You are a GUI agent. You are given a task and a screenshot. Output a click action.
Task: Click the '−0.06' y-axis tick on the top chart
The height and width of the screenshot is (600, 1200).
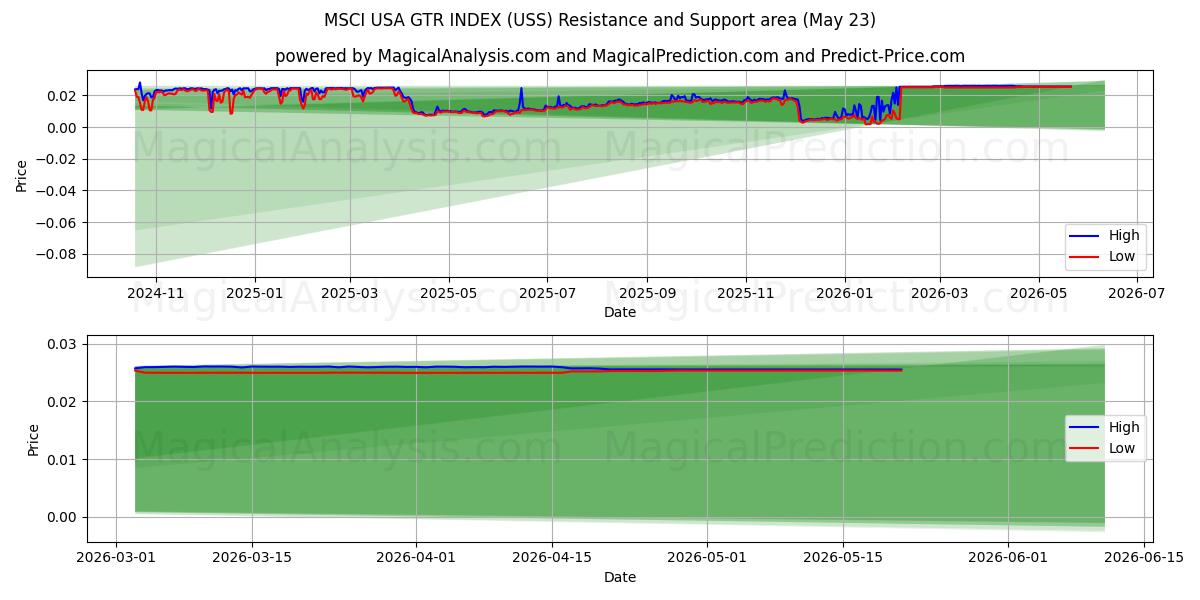(x=58, y=222)
